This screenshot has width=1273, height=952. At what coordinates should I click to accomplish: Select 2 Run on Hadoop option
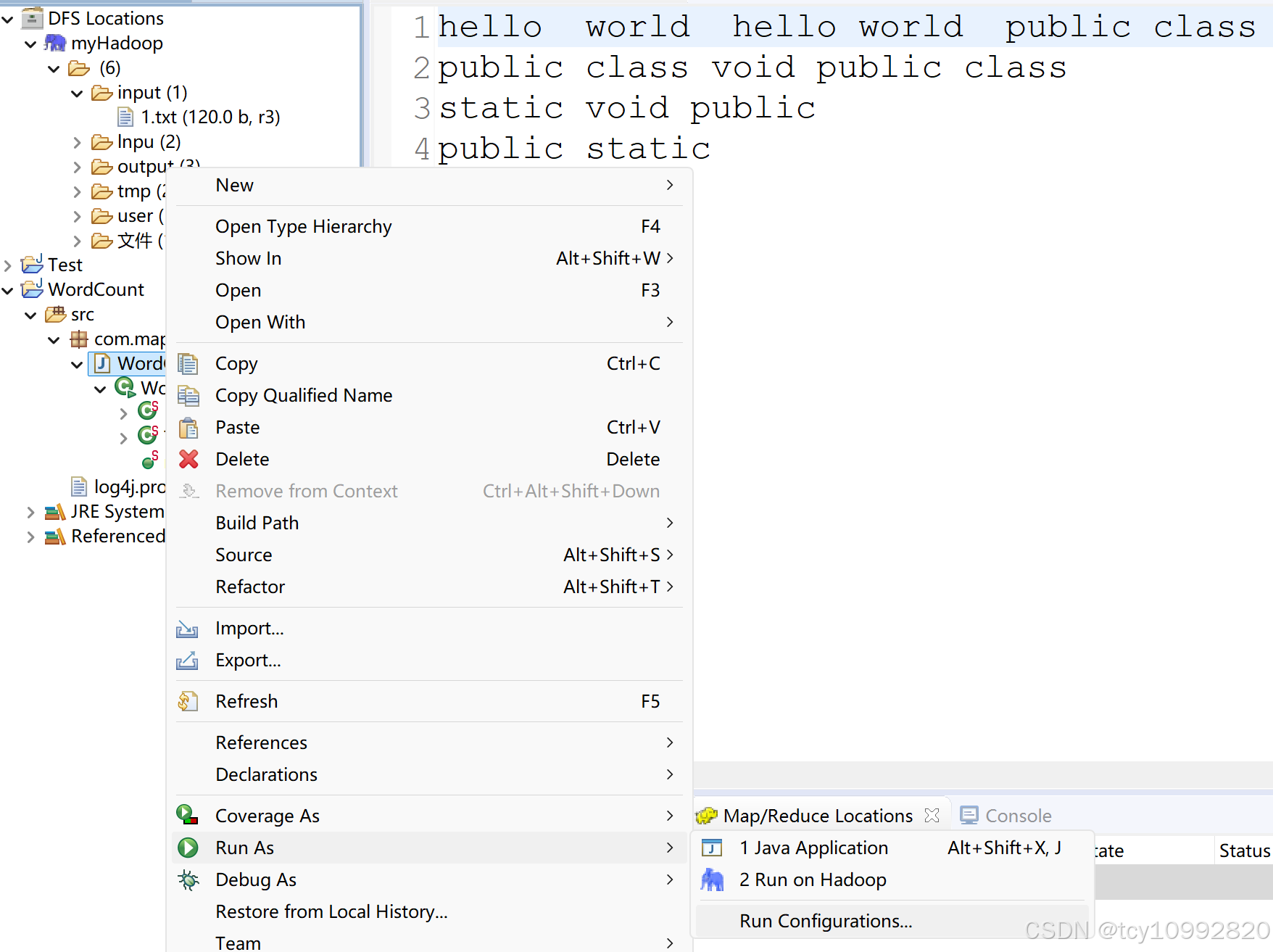(x=812, y=879)
